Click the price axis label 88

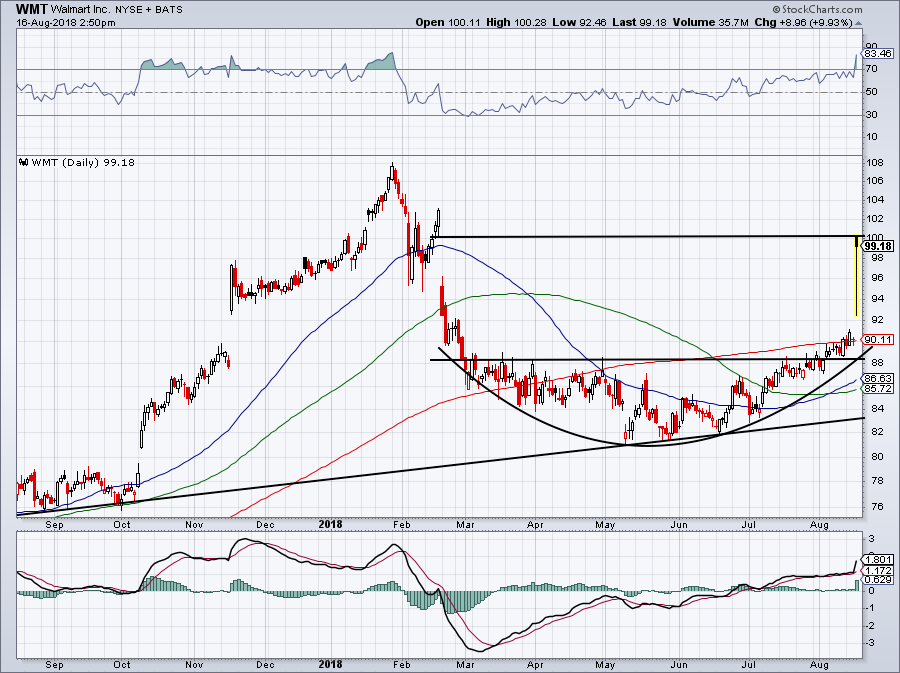(877, 363)
